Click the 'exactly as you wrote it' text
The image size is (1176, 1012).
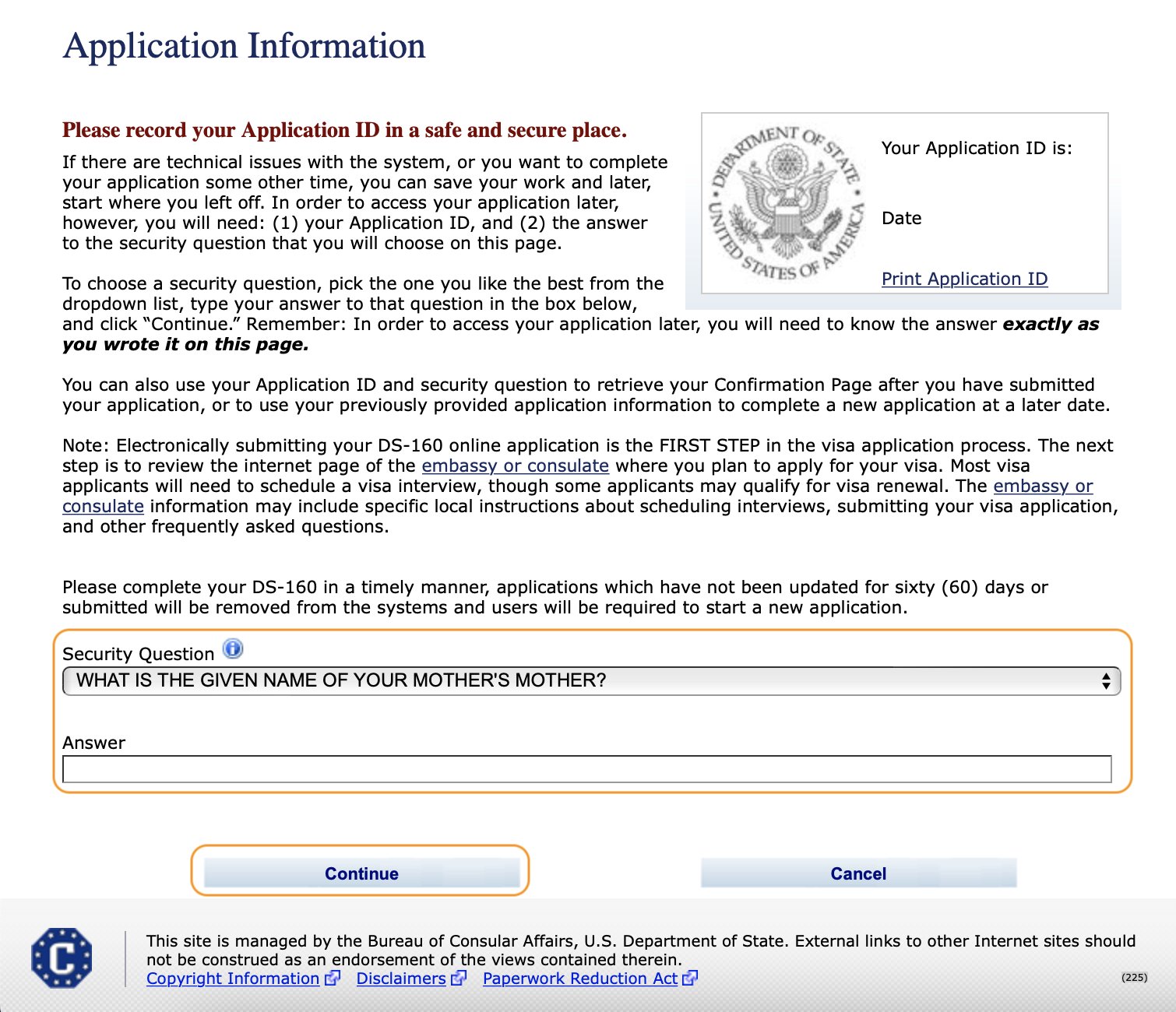(x=580, y=334)
